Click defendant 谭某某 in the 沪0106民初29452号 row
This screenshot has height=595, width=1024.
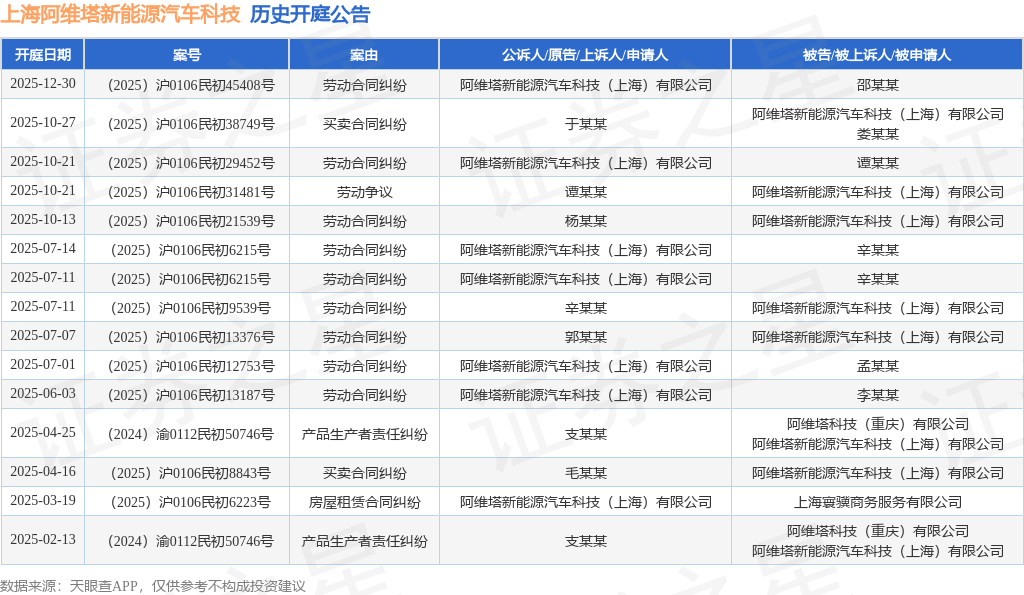878,163
